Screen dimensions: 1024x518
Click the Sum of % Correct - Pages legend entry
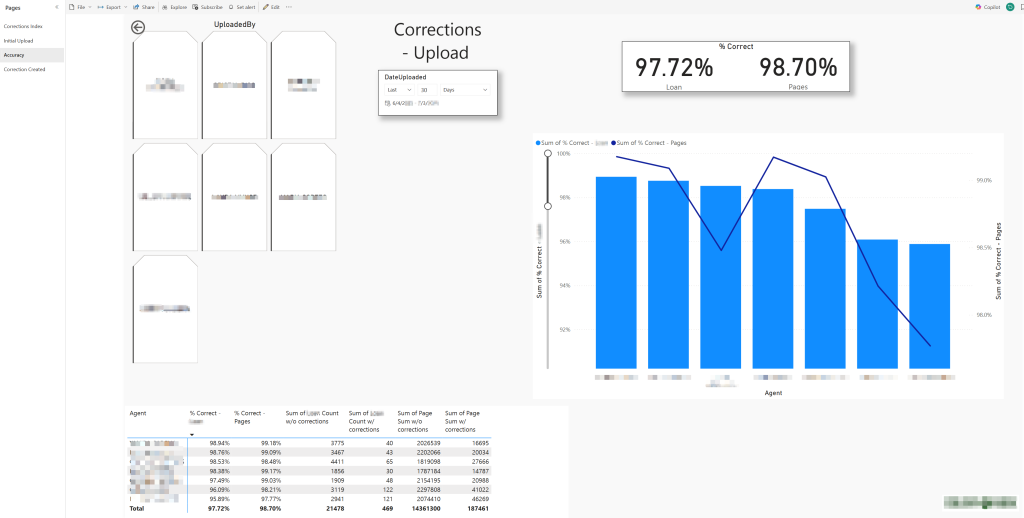[648, 142]
